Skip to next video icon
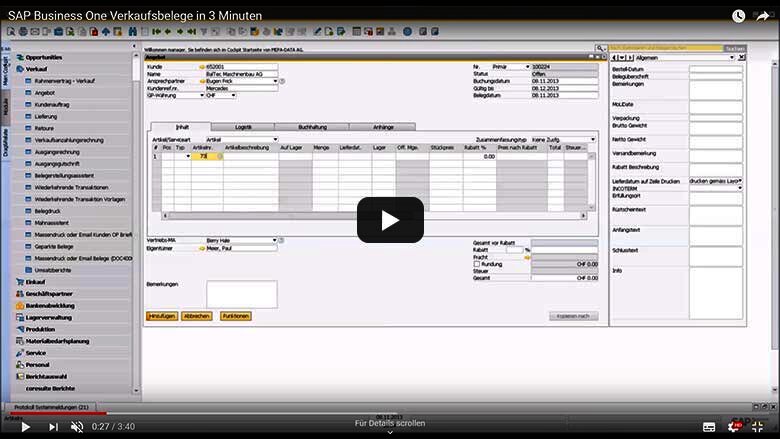 click(x=52, y=427)
